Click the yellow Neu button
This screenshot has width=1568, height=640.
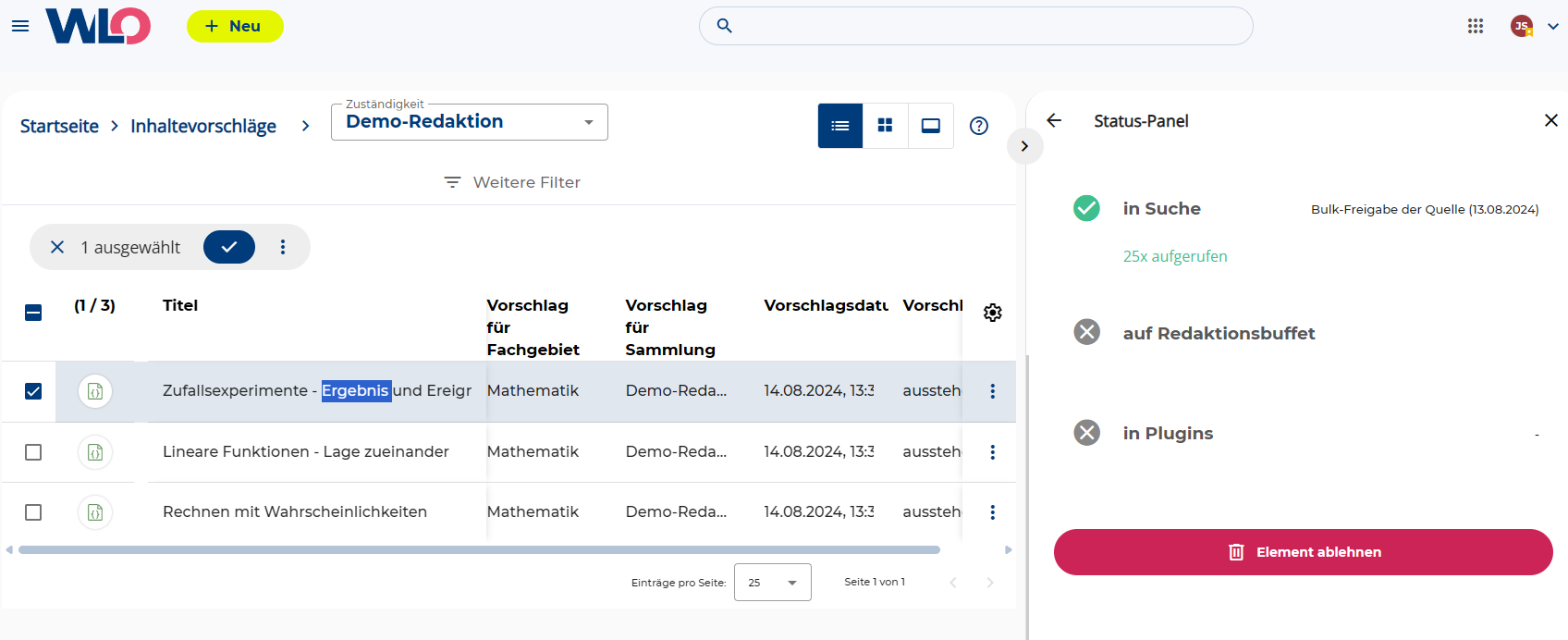point(235,26)
